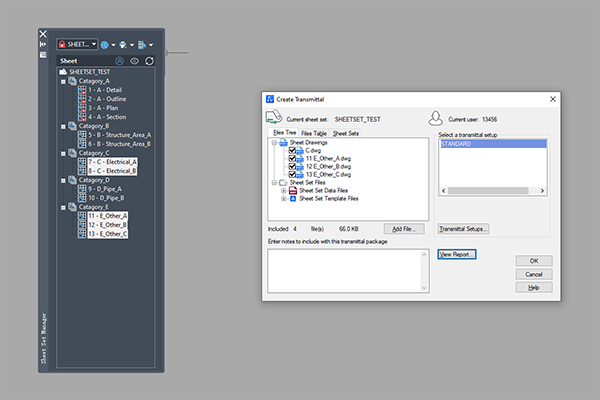The width and height of the screenshot is (600, 400).
Task: Click the printer publish icon in Sheet Set Manager
Action: click(x=123, y=45)
